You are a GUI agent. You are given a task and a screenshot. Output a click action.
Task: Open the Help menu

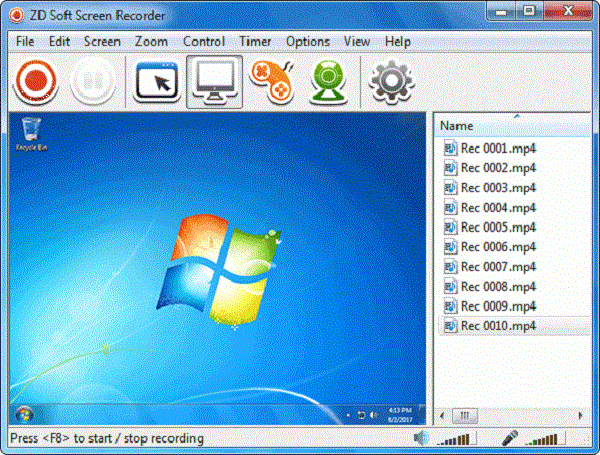(x=398, y=41)
